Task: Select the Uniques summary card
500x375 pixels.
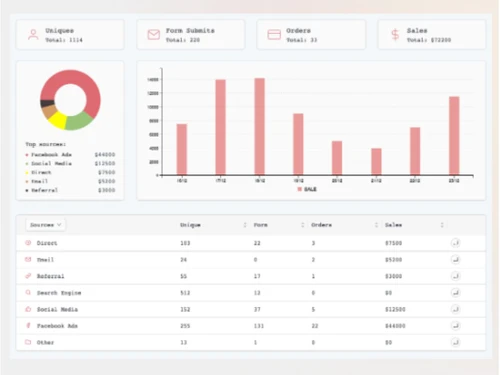Action: (x=70, y=35)
